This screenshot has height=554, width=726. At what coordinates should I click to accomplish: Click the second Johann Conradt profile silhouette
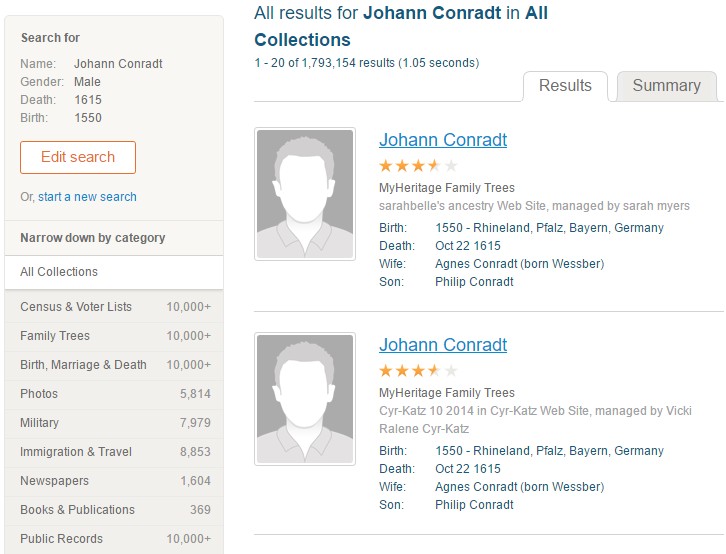[x=304, y=399]
